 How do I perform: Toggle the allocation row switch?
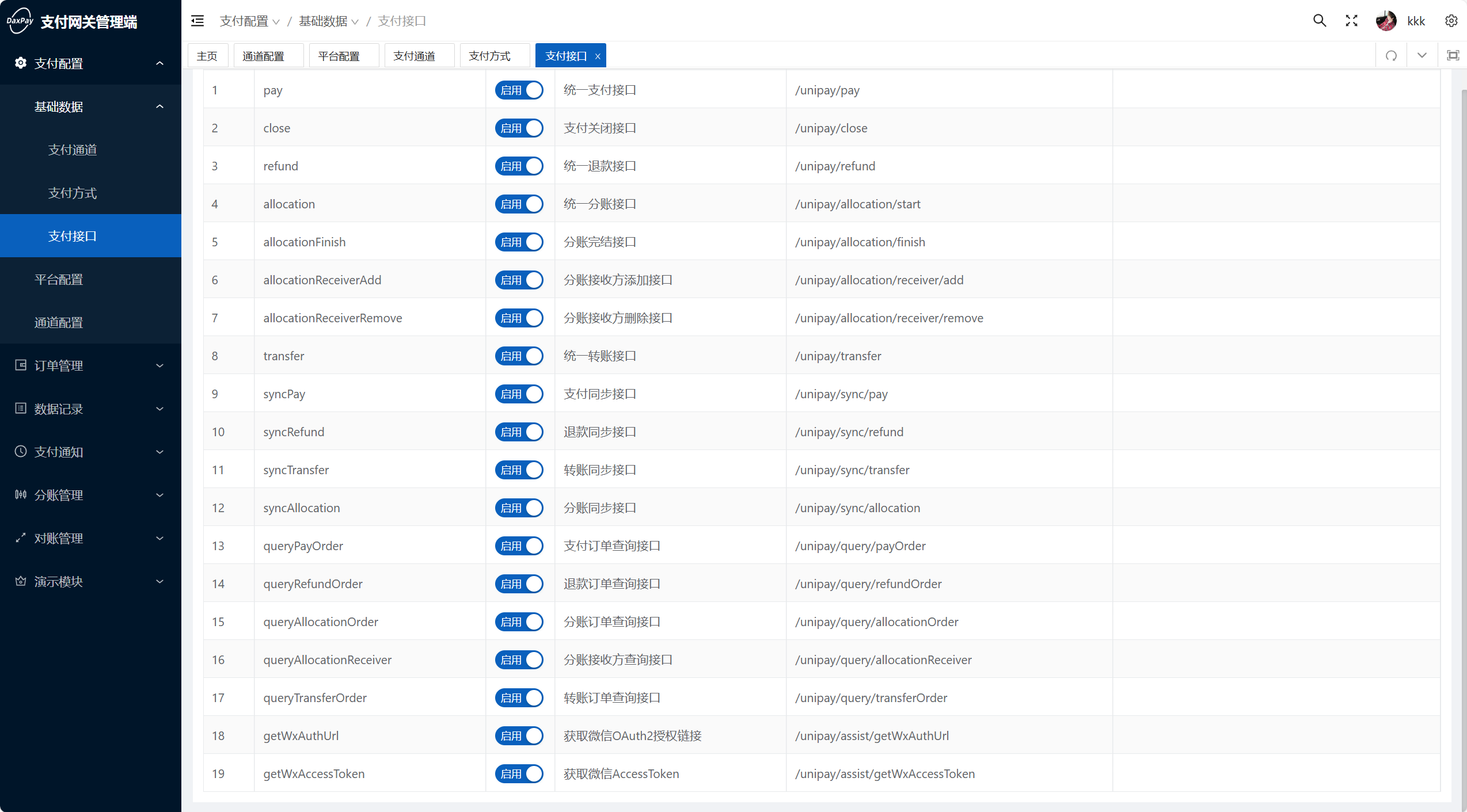pyautogui.click(x=519, y=204)
